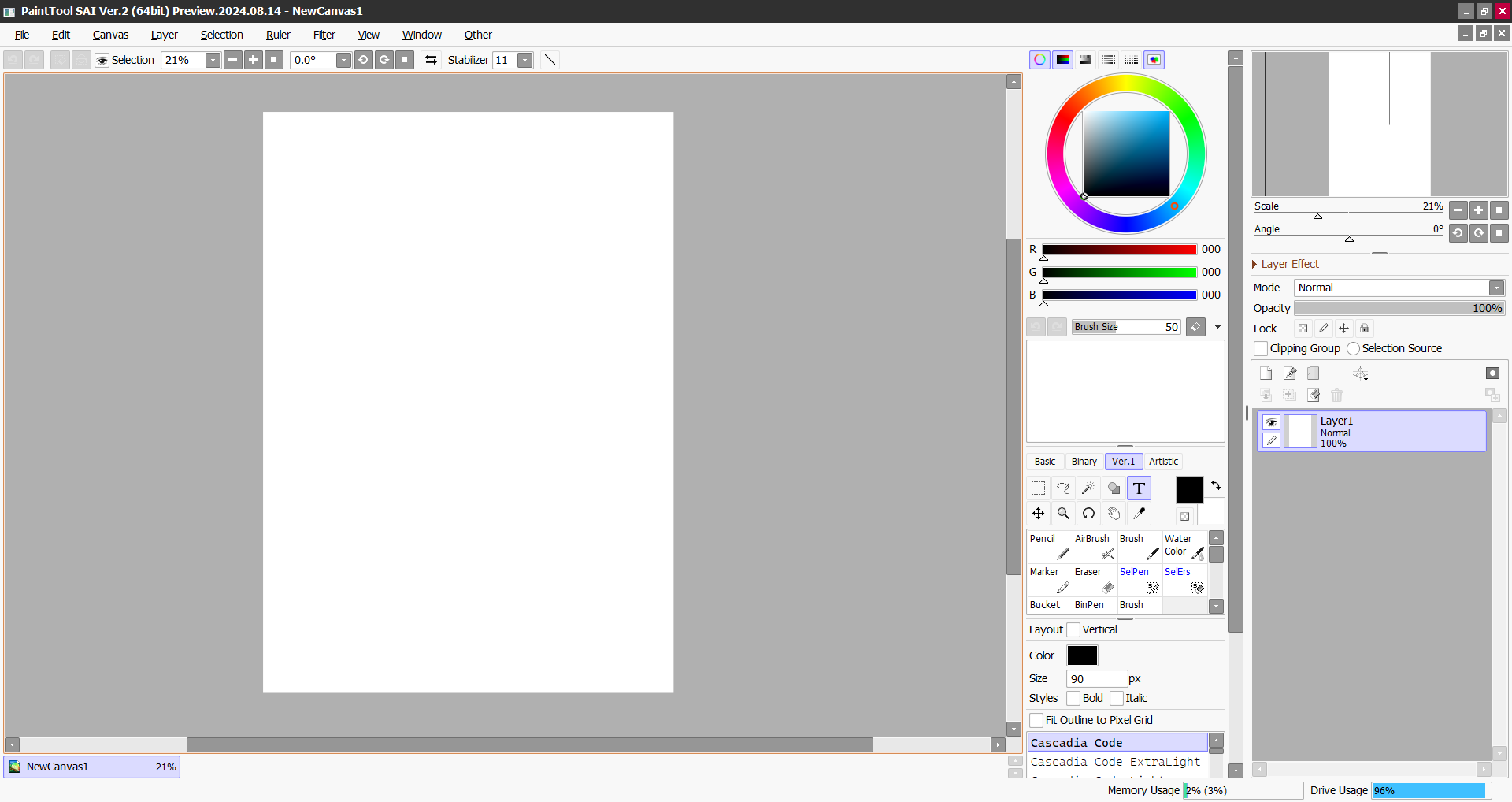The image size is (1512, 802).
Task: Select the Eyedropper color picker tool
Action: click(1139, 514)
